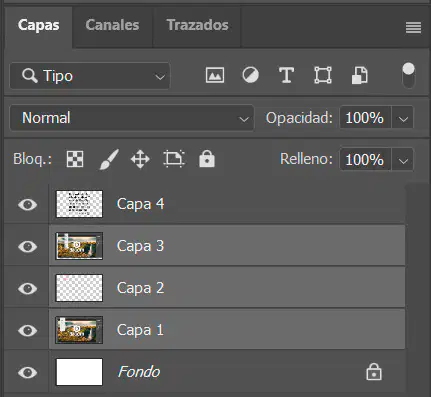Lock image pixels brush icon
Image resolution: width=431 pixels, height=397 pixels.
(x=109, y=159)
